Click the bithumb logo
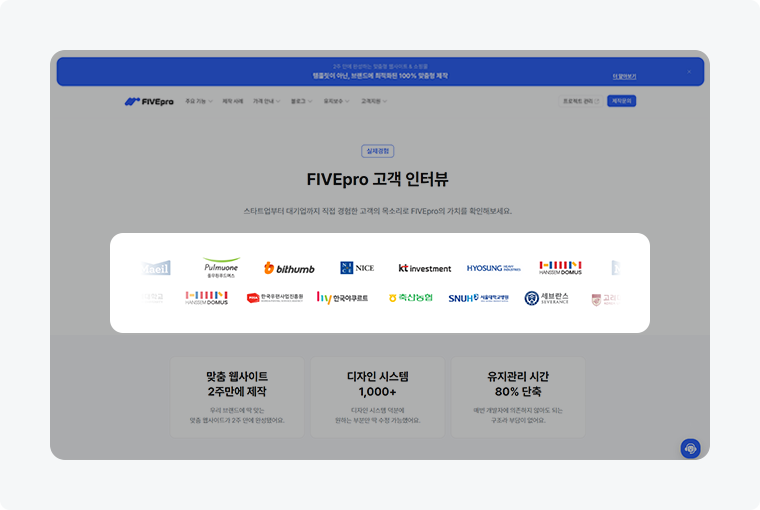 tap(289, 268)
